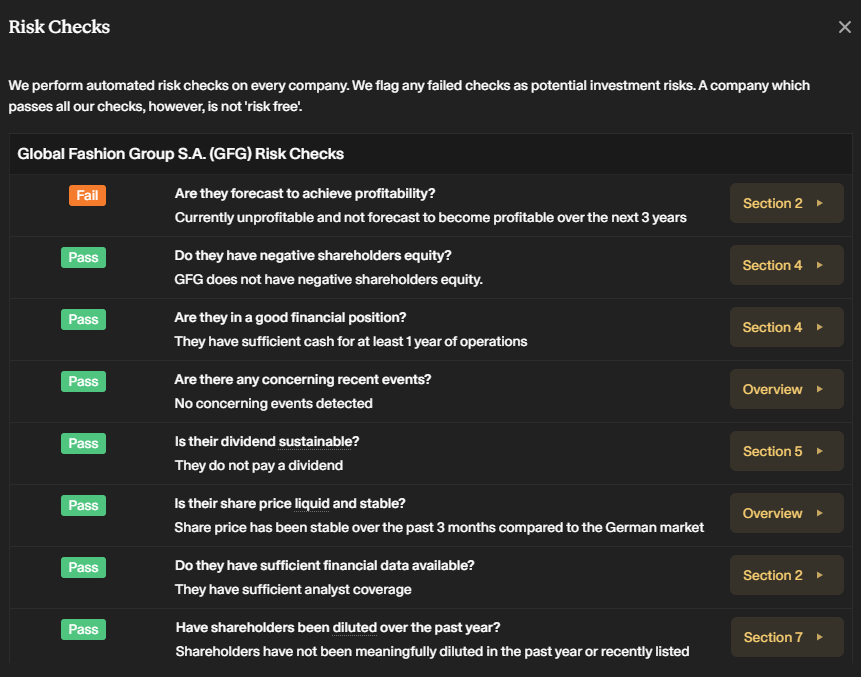
Task: Click 'Shareholders have not been meaningfully diluted' text
Action: (432, 652)
